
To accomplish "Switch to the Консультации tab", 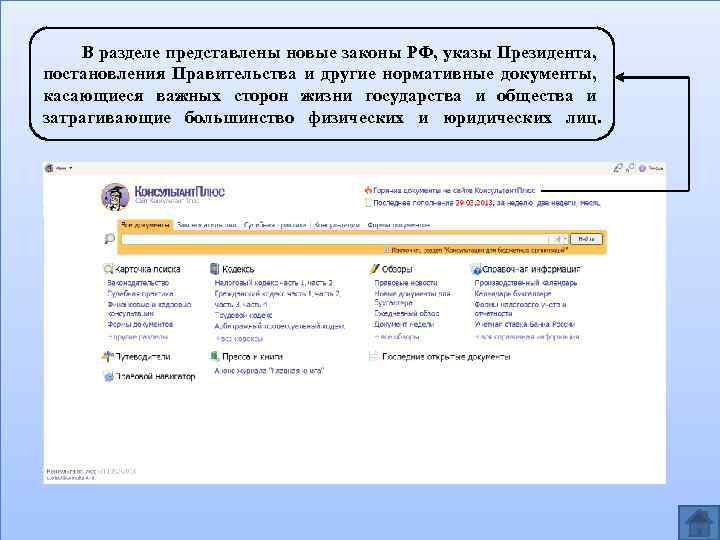I will tap(337, 225).
